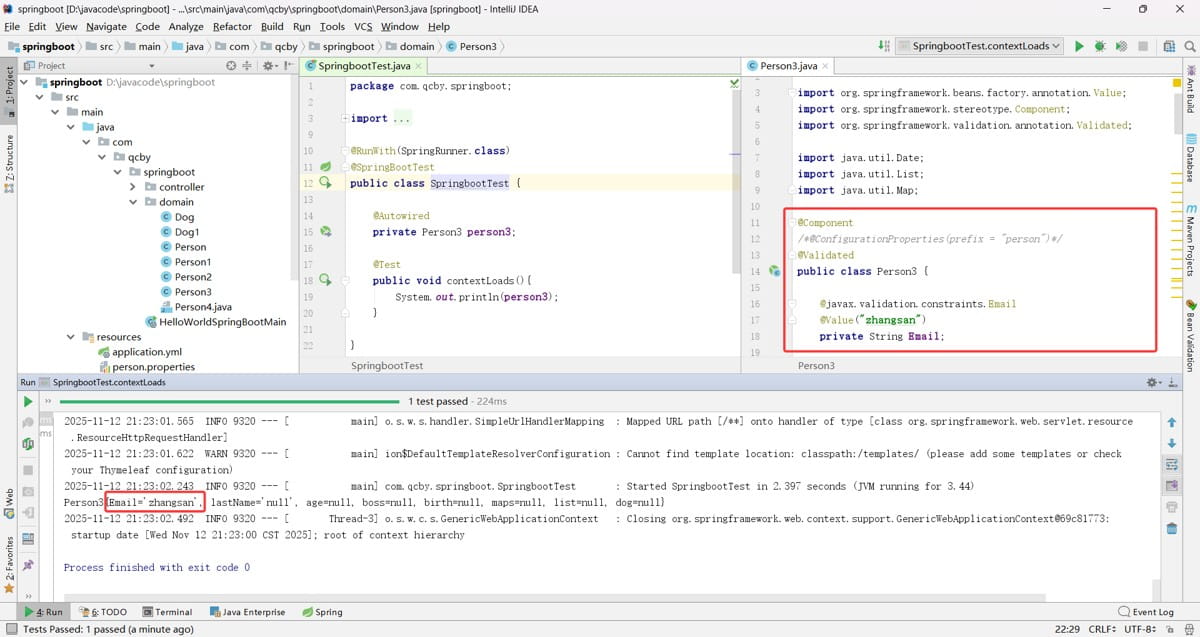1200x637 pixels.
Task: Open the Event Log
Action: click(x=1146, y=612)
